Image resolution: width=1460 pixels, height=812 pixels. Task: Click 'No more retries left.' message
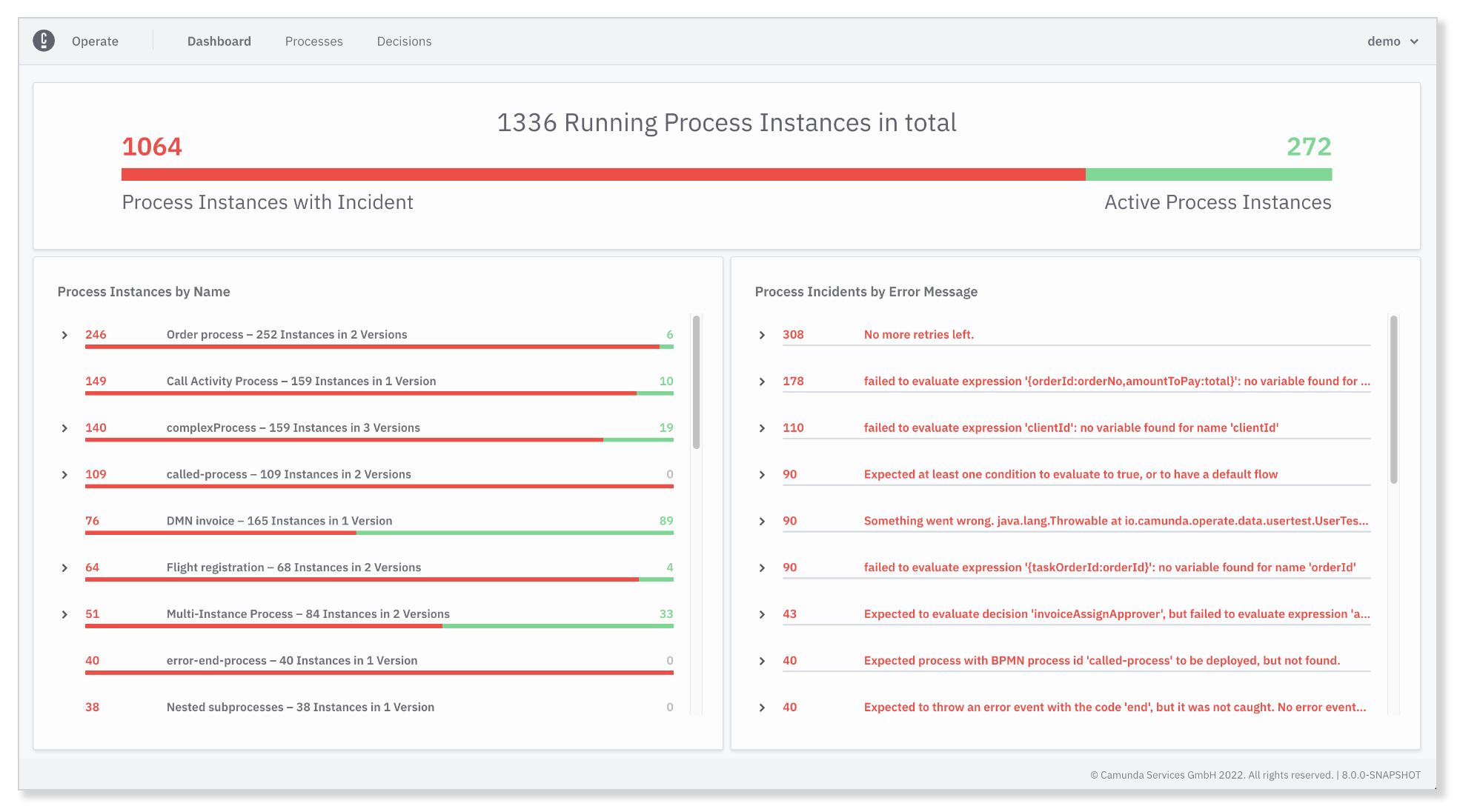click(x=919, y=334)
